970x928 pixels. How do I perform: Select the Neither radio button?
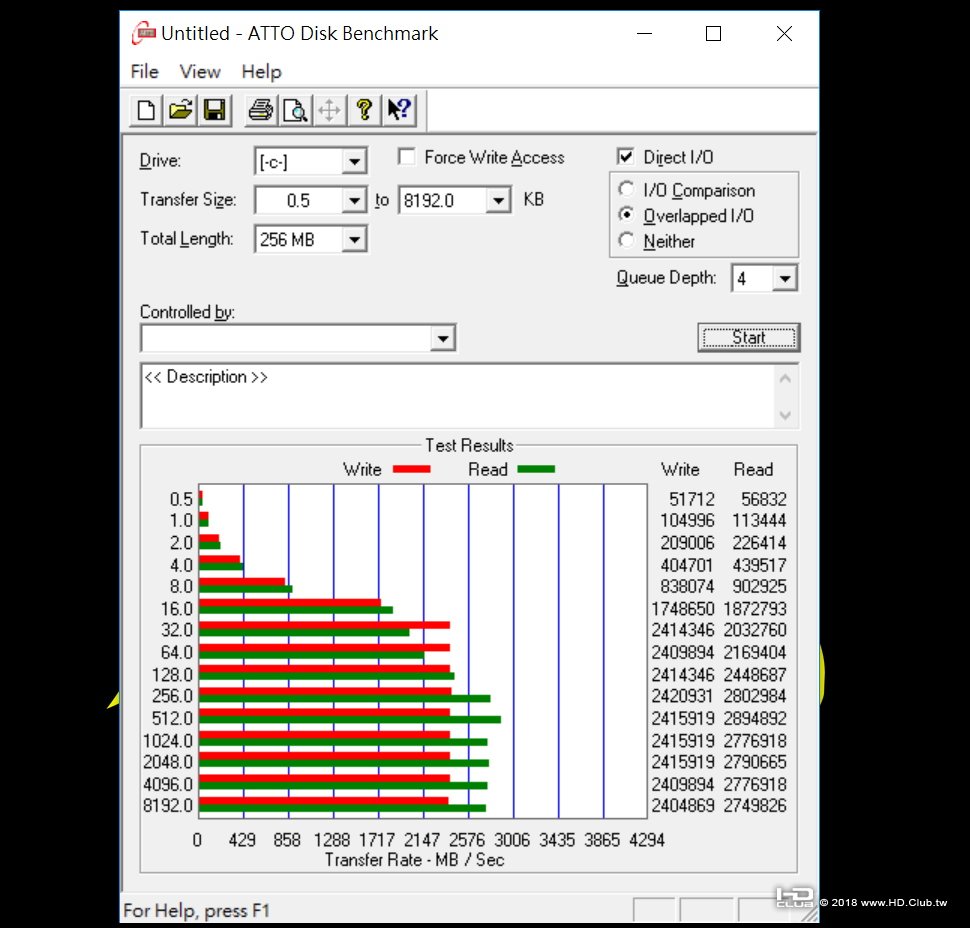[626, 240]
